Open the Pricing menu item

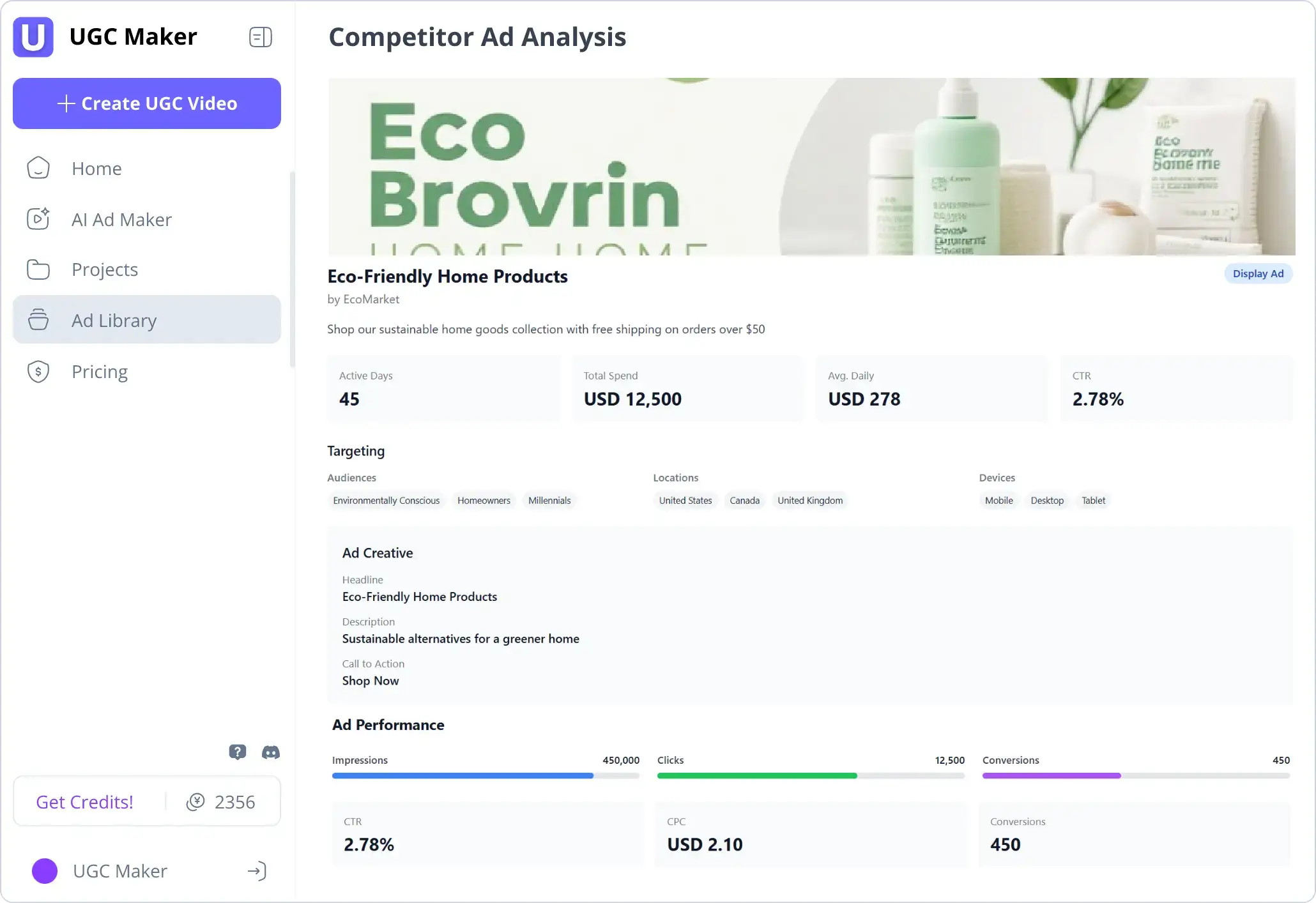(x=100, y=371)
